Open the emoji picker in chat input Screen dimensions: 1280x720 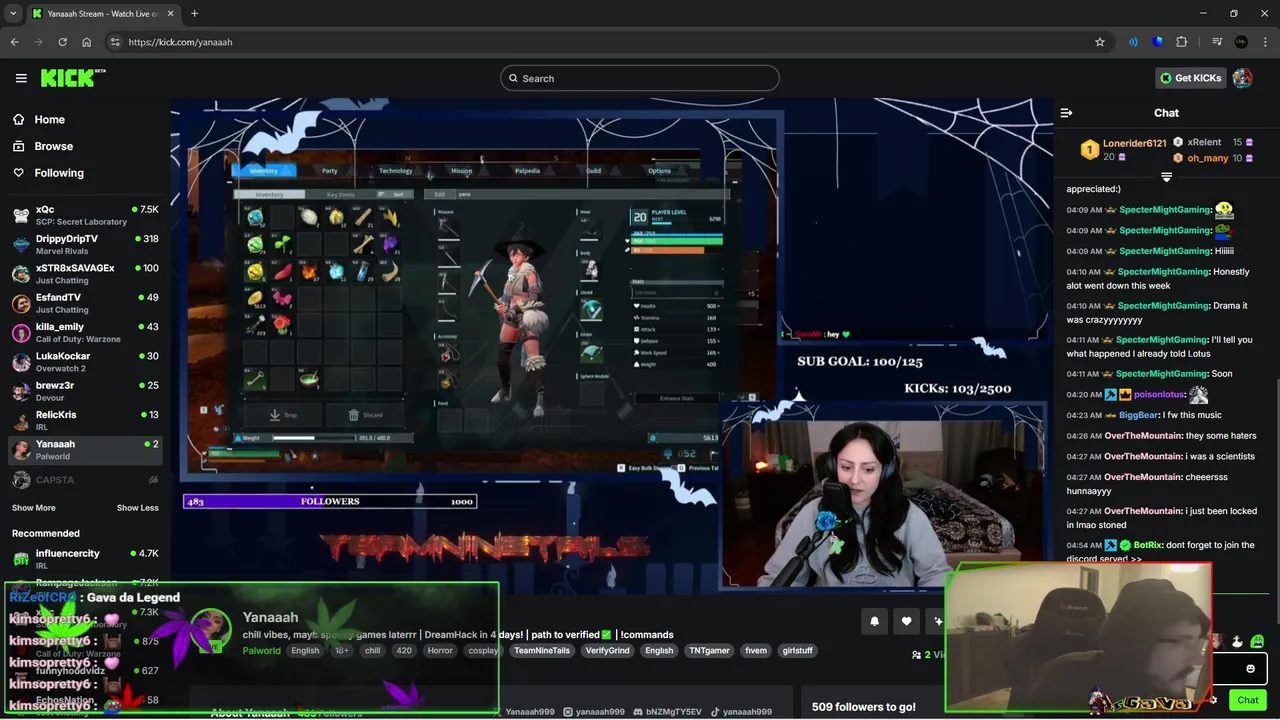tap(1250, 669)
